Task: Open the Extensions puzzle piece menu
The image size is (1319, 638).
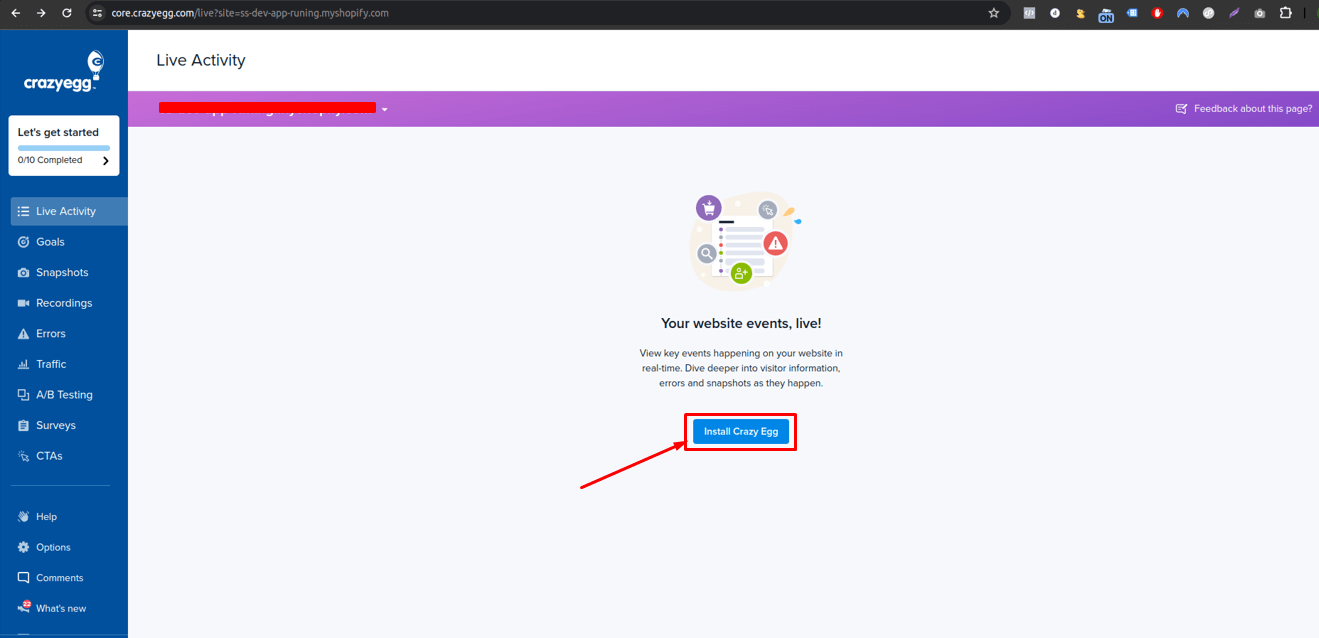Action: (1286, 13)
